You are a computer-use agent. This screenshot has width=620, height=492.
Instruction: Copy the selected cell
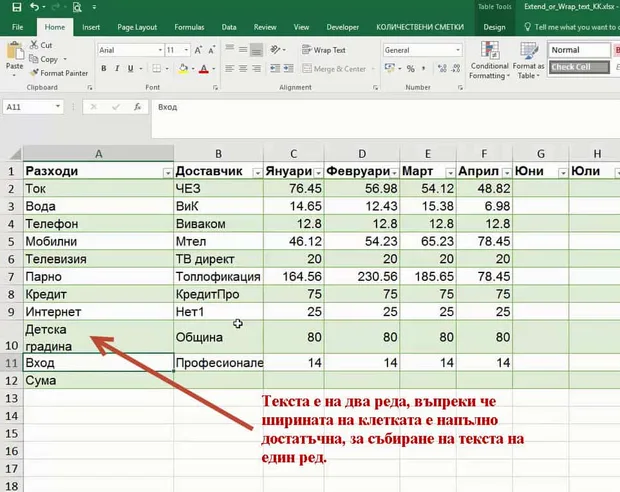pyautogui.click(x=44, y=59)
